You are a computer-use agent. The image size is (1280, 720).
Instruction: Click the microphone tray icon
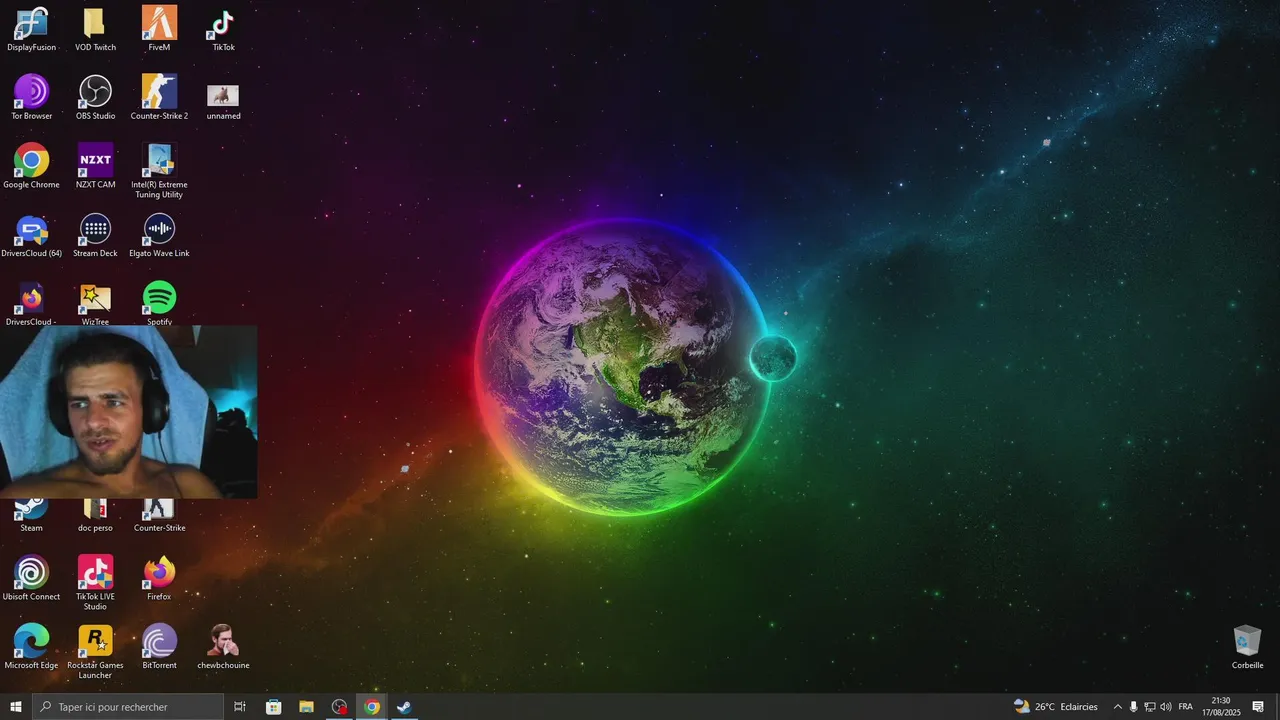pos(1133,707)
